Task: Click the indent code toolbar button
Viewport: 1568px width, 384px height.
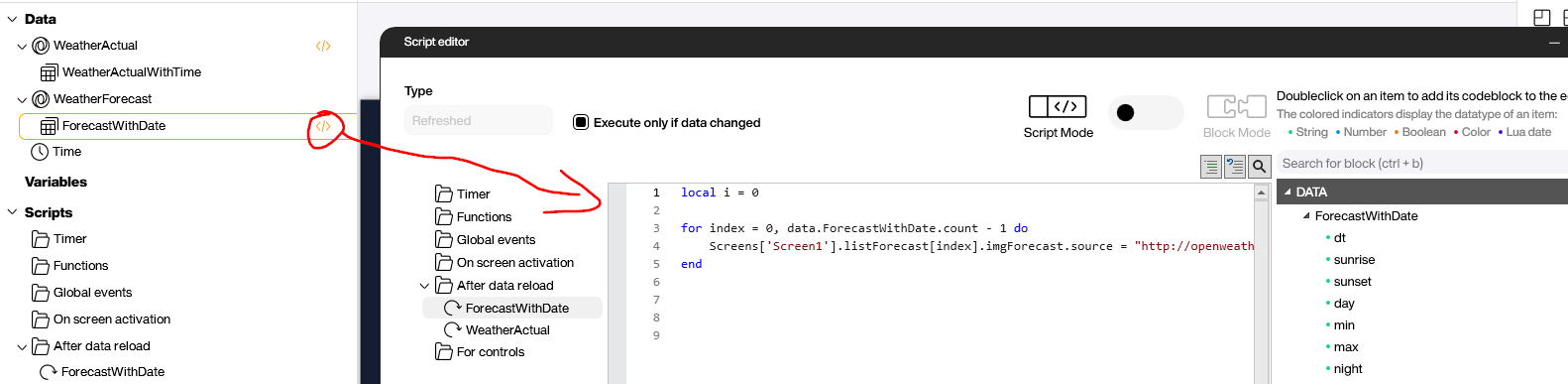Action: tap(1211, 167)
